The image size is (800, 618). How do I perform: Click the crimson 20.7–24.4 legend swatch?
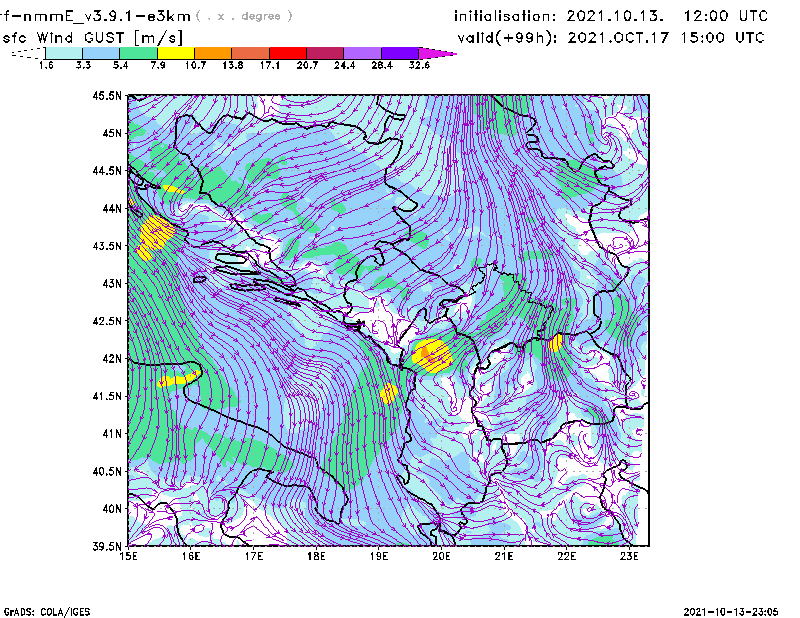point(325,53)
